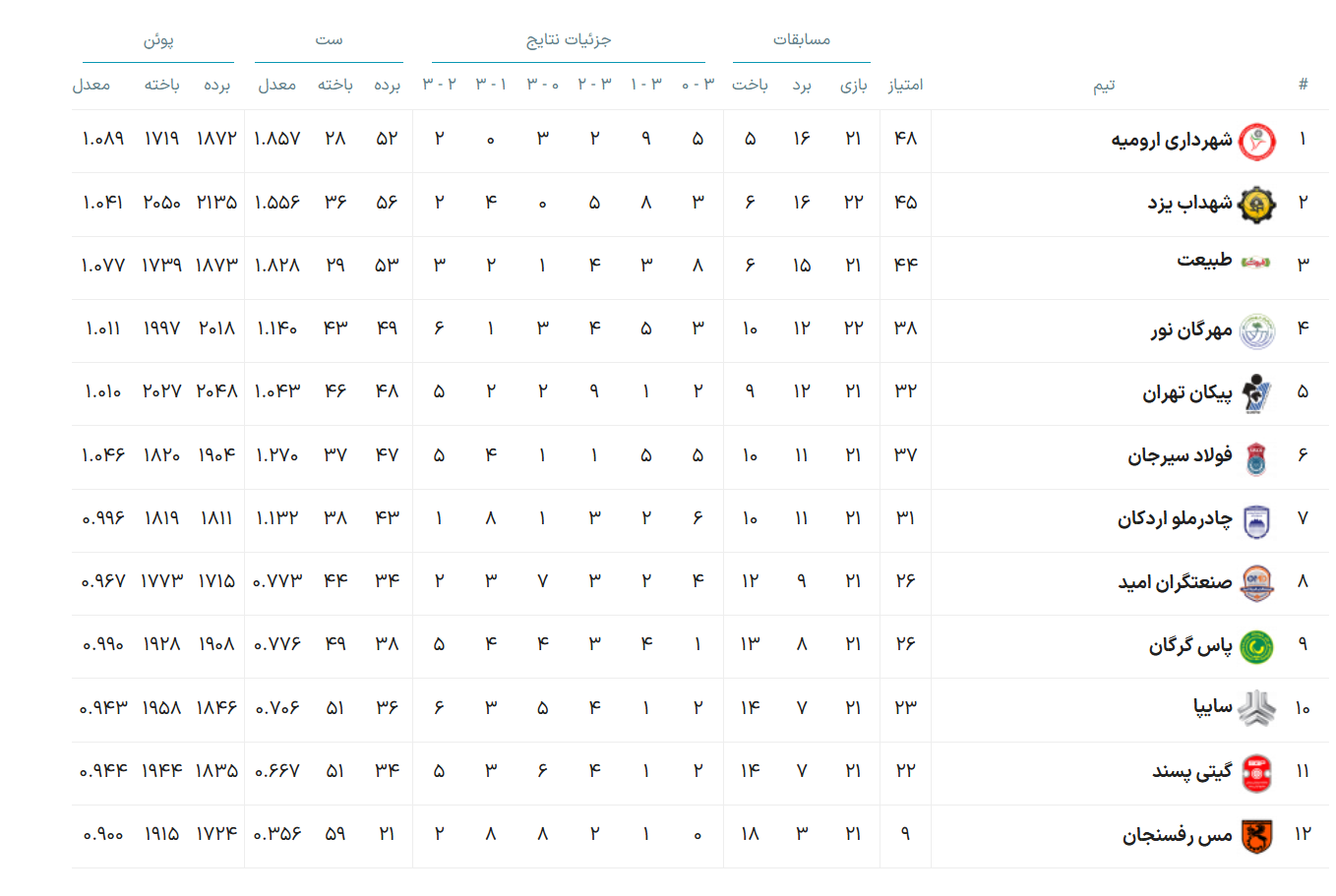Screen dimensions: 1336x896
Task: Click the گیتی پسند team logo
Action: [x=1256, y=773]
